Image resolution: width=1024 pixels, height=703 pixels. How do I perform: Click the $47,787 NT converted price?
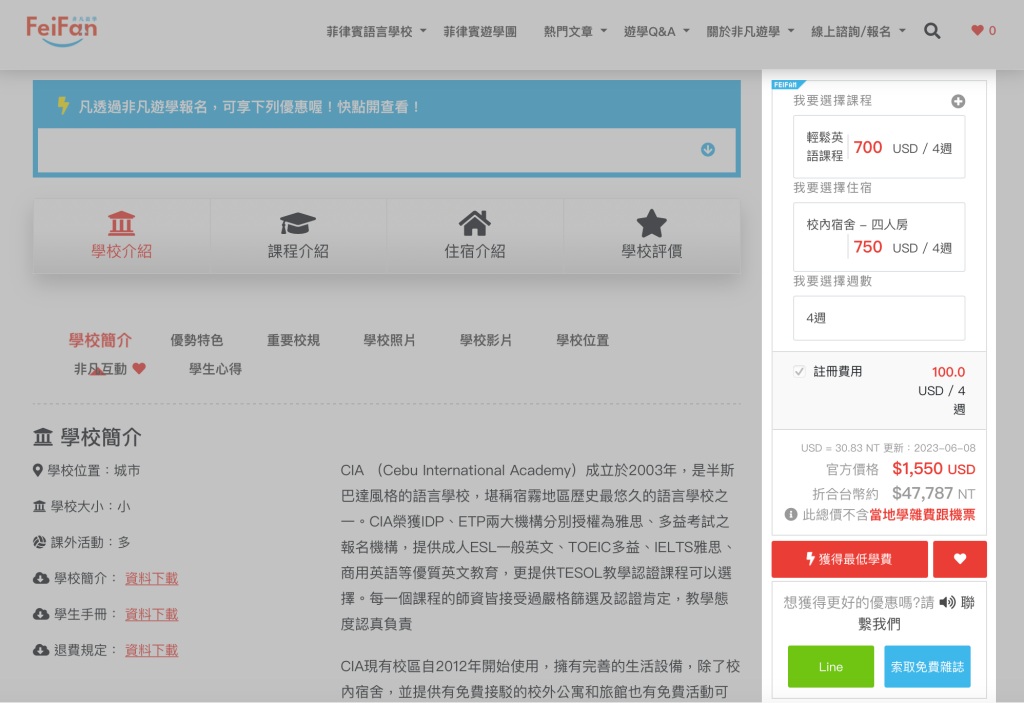(x=933, y=493)
